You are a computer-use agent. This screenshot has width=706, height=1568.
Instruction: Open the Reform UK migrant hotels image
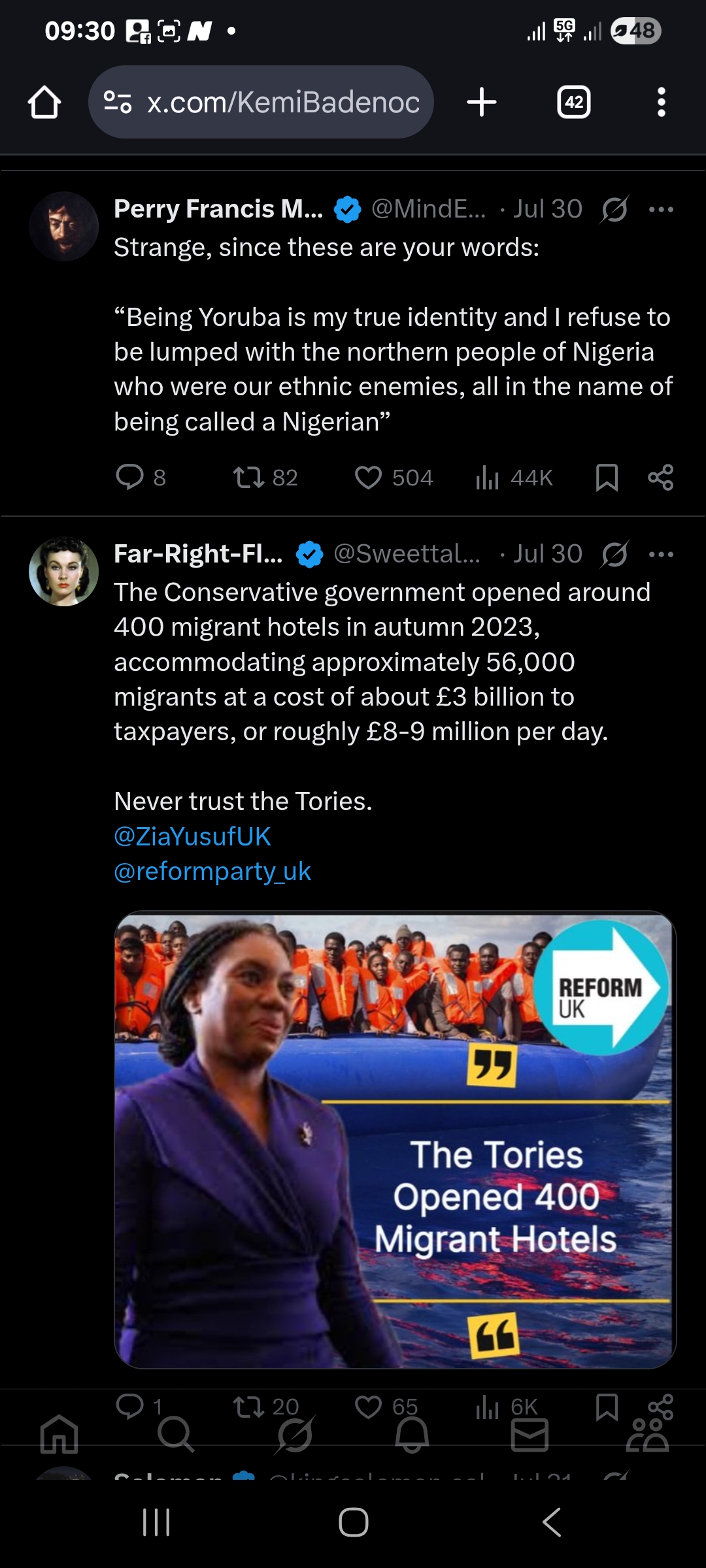[395, 1139]
